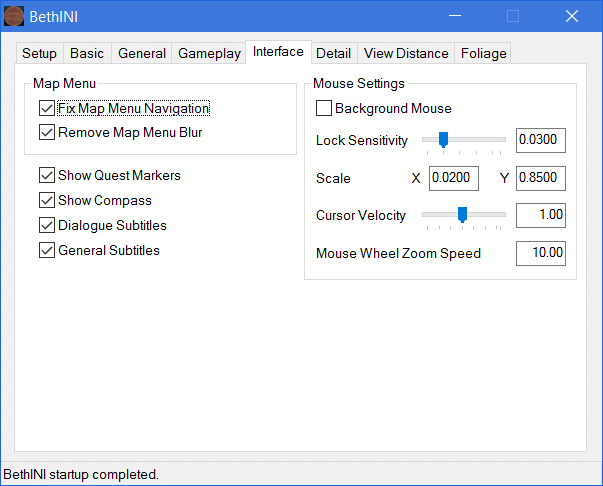Image resolution: width=603 pixels, height=486 pixels.
Task: Switch to the Setup tab
Action: tap(40, 54)
